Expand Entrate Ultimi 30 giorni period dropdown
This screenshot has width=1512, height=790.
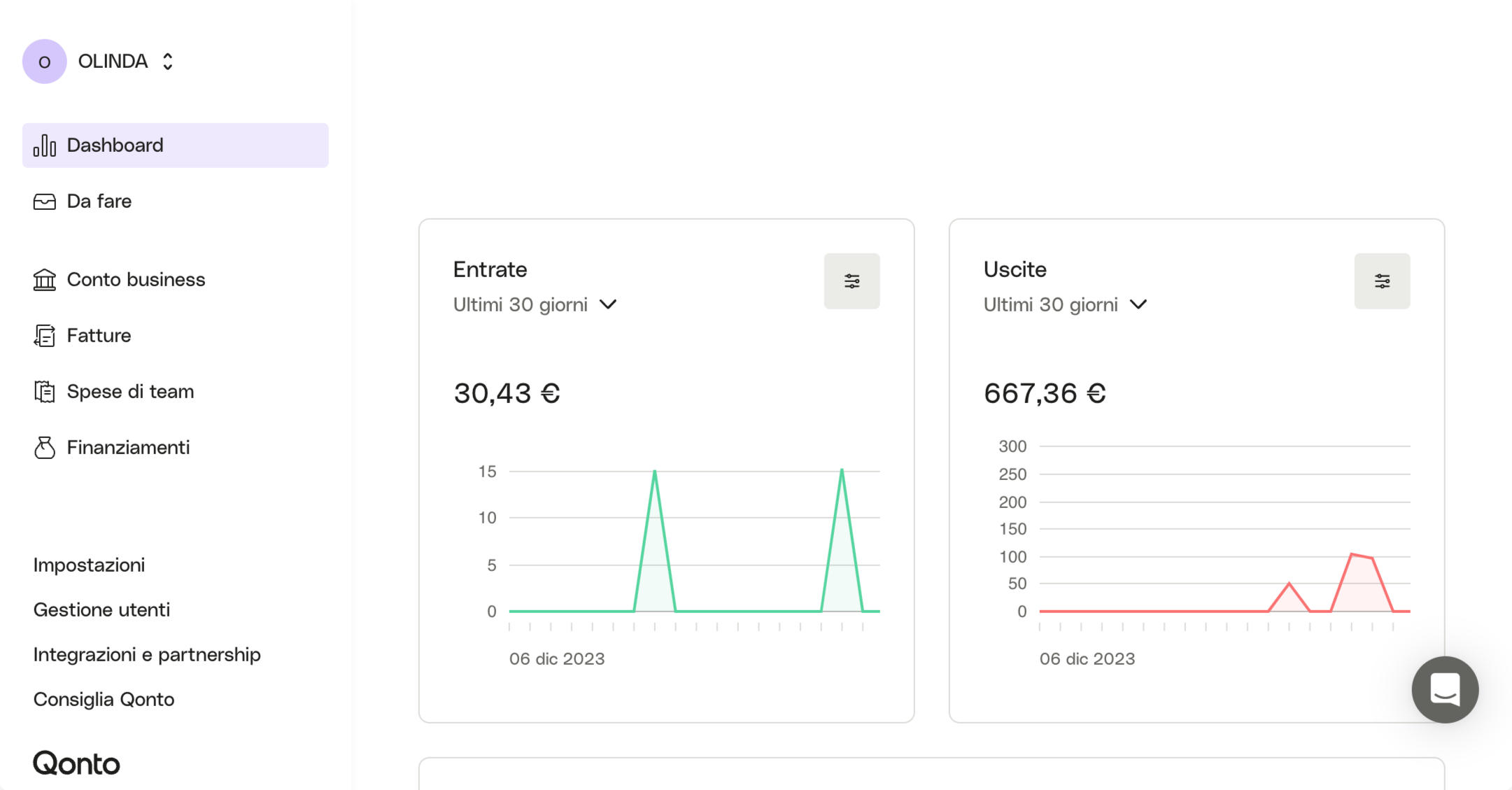coord(535,305)
